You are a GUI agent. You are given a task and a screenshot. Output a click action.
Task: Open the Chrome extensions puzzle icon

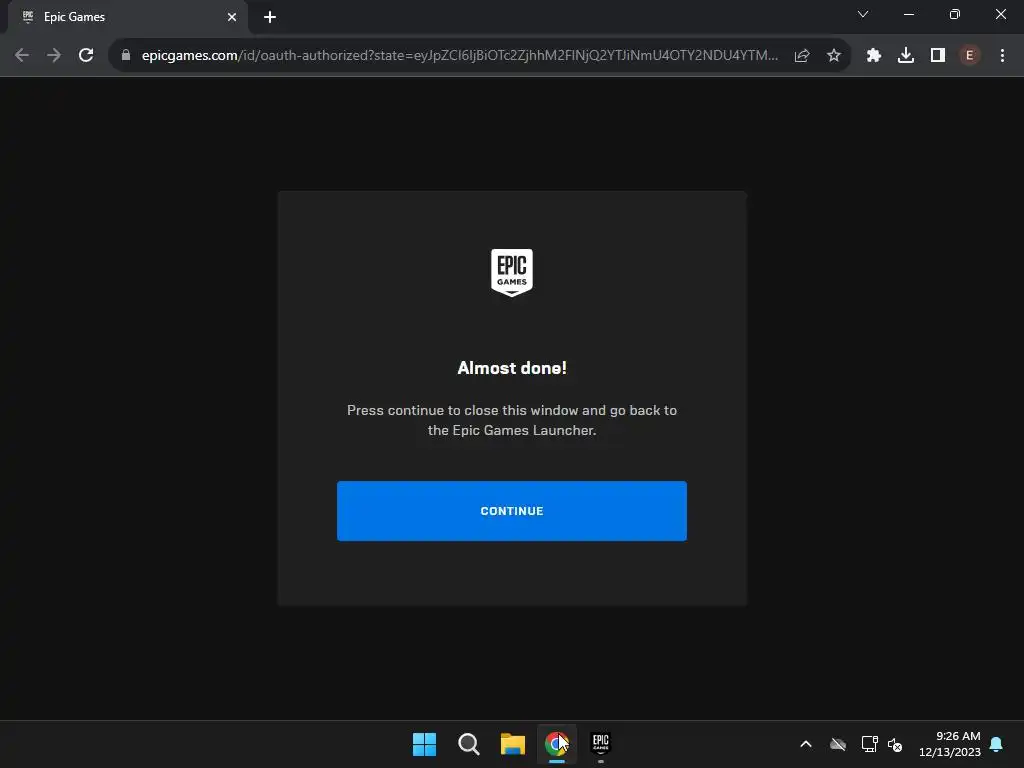click(874, 56)
